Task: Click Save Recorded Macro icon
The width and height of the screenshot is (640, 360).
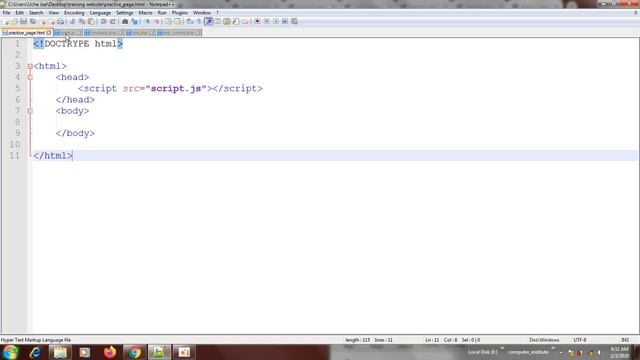Action: click(x=294, y=21)
